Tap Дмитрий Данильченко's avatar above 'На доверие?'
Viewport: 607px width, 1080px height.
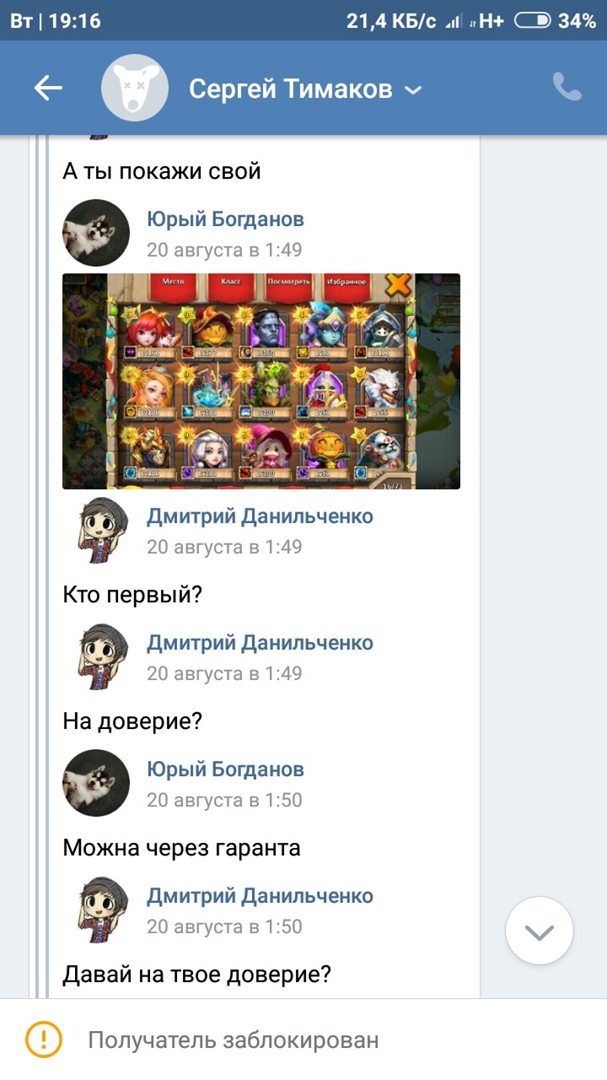[x=101, y=657]
